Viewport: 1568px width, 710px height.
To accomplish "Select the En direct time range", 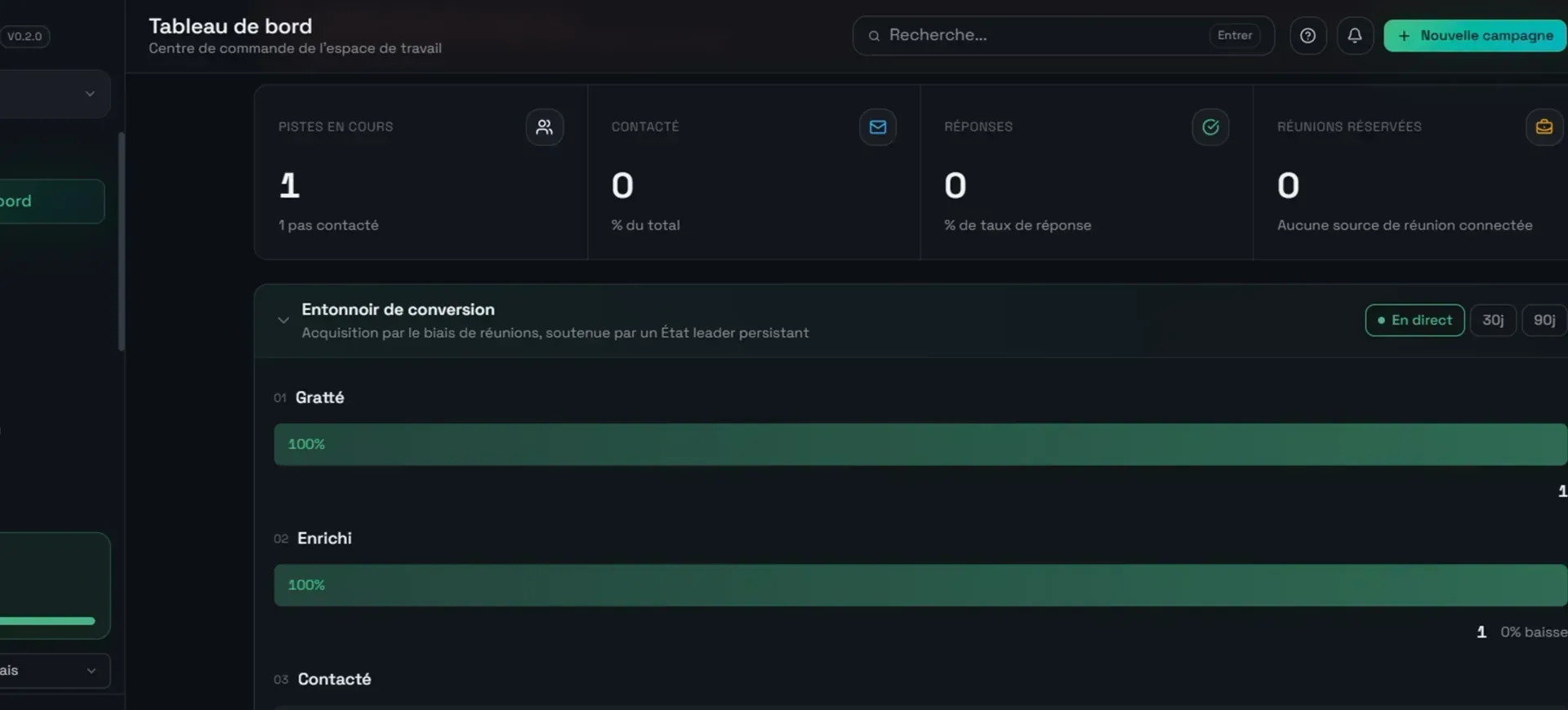I will pyautogui.click(x=1414, y=320).
